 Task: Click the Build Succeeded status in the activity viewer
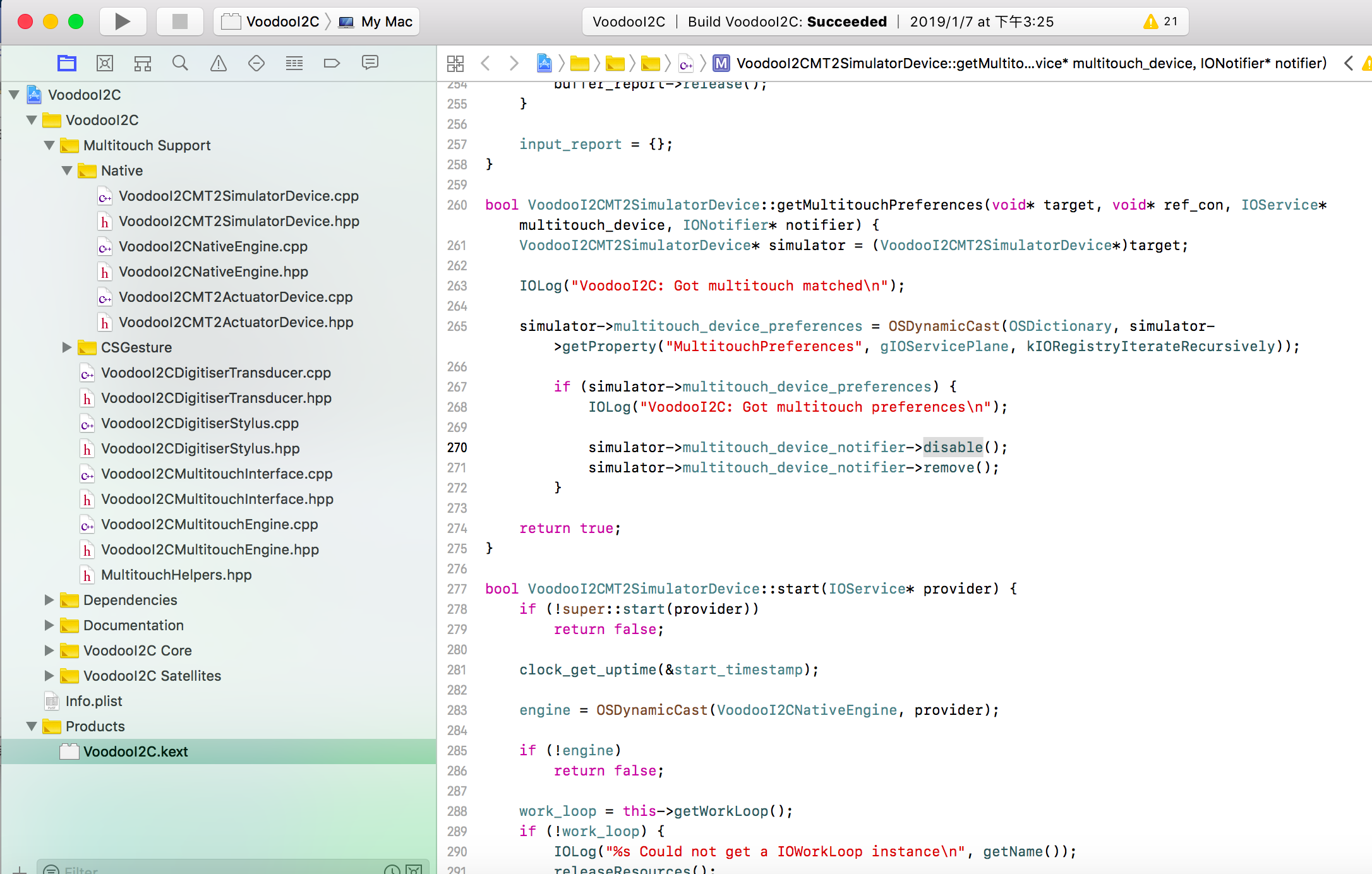[x=787, y=21]
